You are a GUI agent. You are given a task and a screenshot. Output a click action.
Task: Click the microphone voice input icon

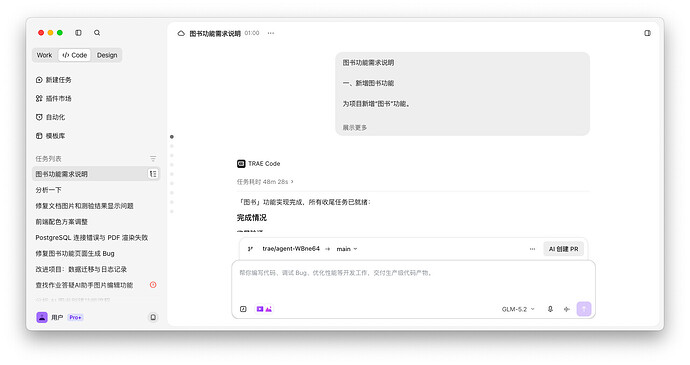[x=550, y=309]
